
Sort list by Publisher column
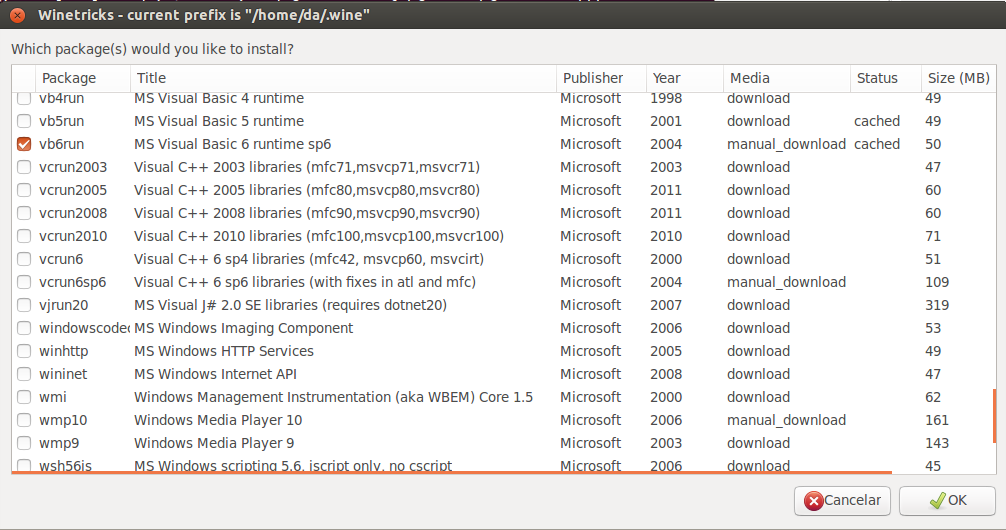(x=601, y=78)
